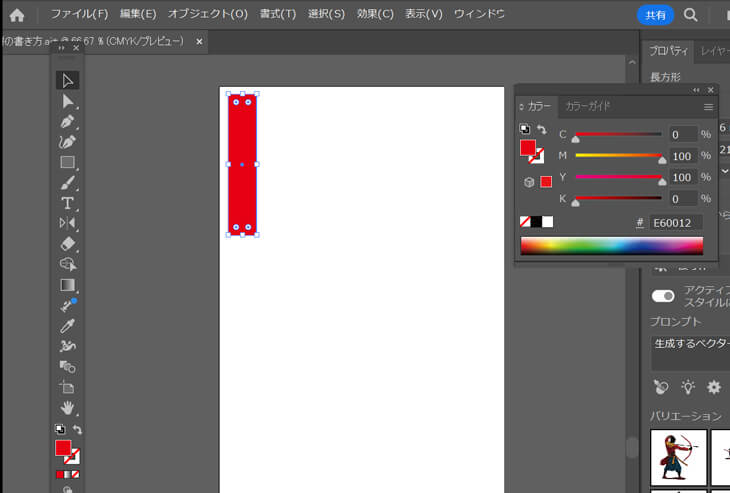This screenshot has width=730, height=493.
Task: Select the black swatch in Color panel
Action: click(x=536, y=222)
